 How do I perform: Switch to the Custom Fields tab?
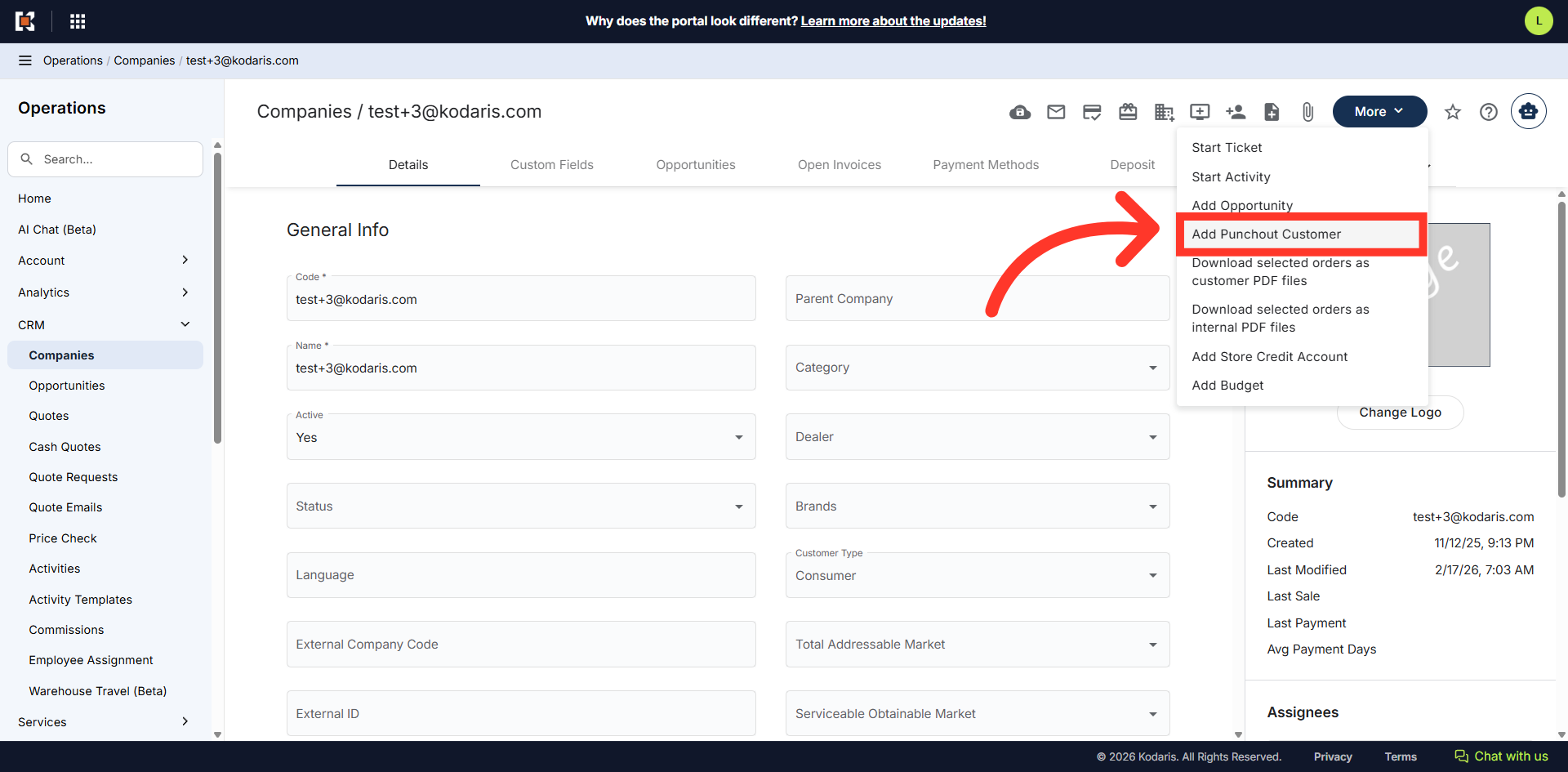(x=552, y=165)
